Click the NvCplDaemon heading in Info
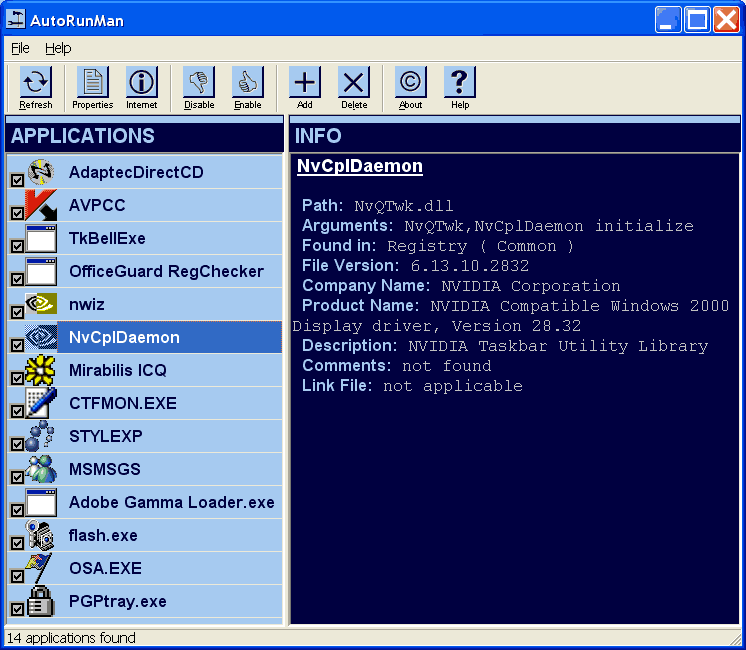746x650 pixels. tap(360, 167)
